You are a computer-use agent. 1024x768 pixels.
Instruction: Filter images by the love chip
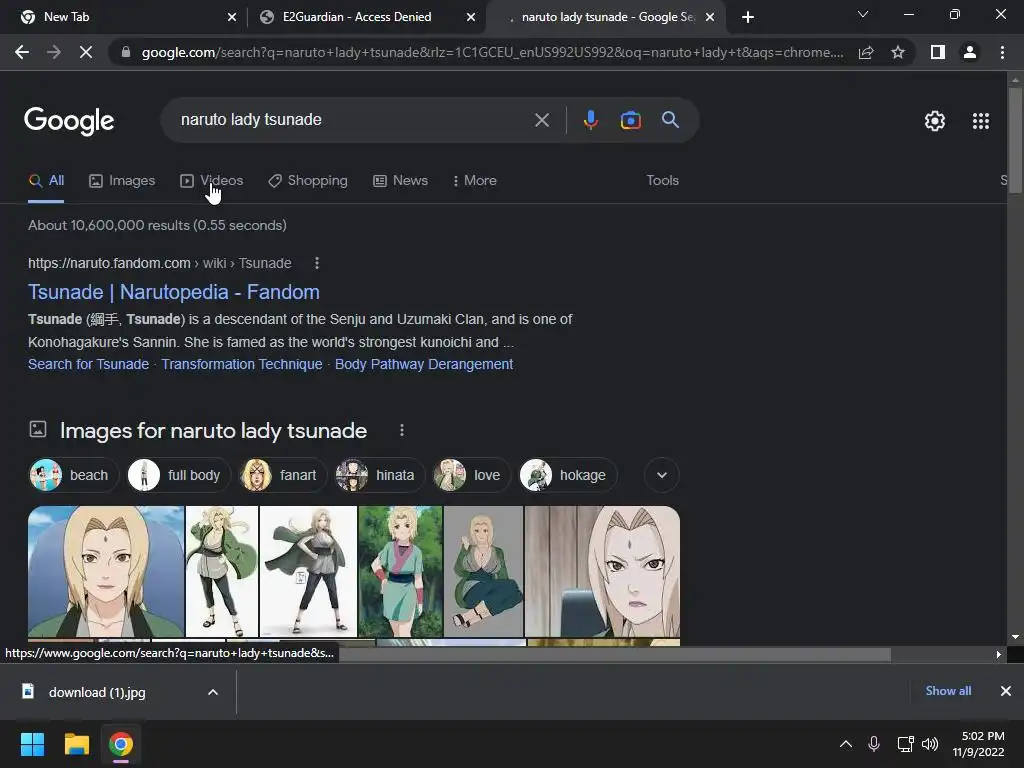pyautogui.click(x=472, y=475)
